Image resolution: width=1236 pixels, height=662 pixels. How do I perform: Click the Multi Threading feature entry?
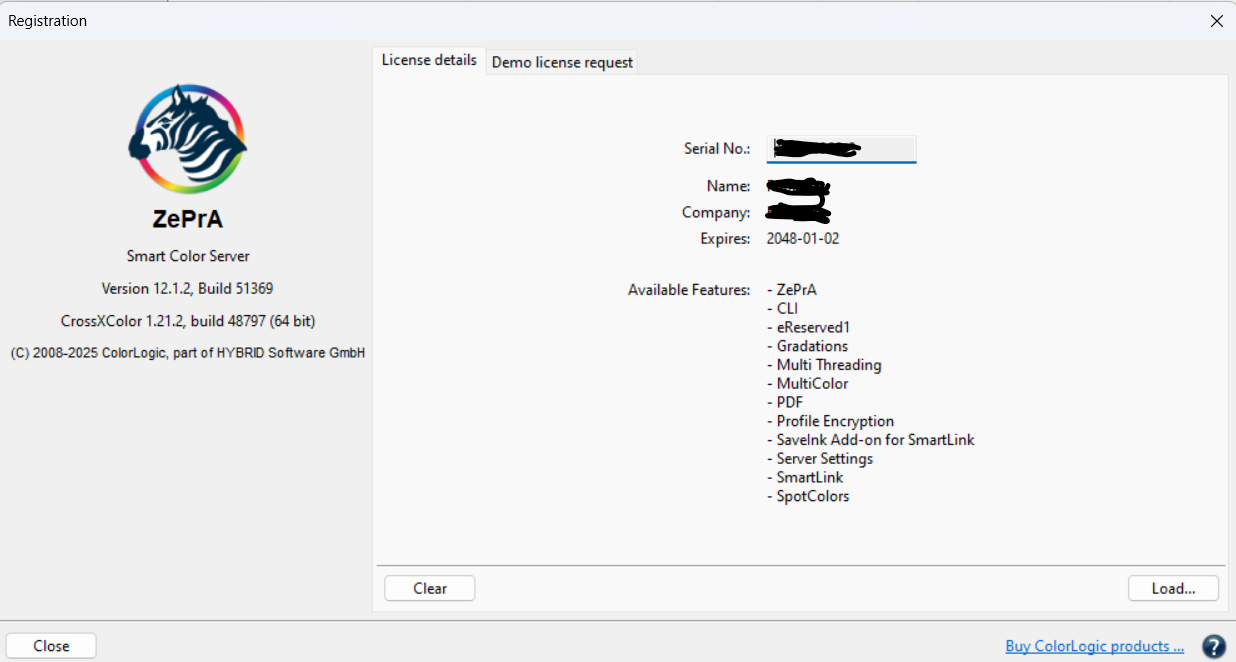click(x=824, y=365)
